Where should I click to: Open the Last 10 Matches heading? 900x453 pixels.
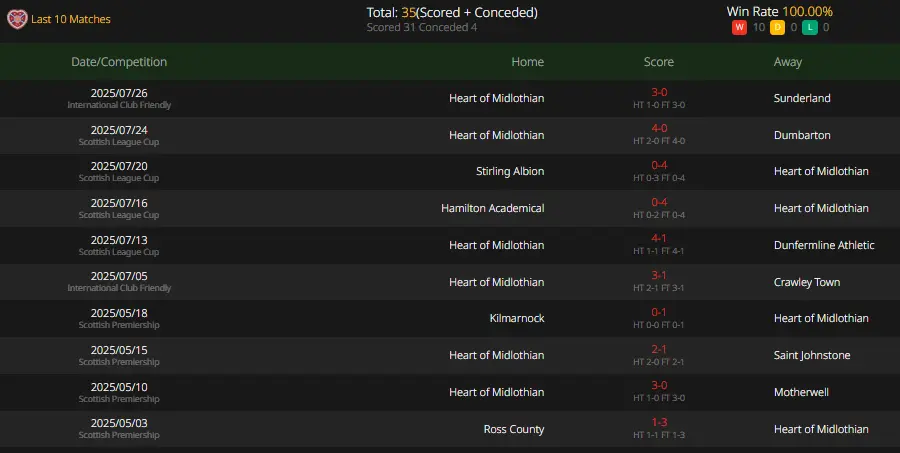[x=71, y=19]
